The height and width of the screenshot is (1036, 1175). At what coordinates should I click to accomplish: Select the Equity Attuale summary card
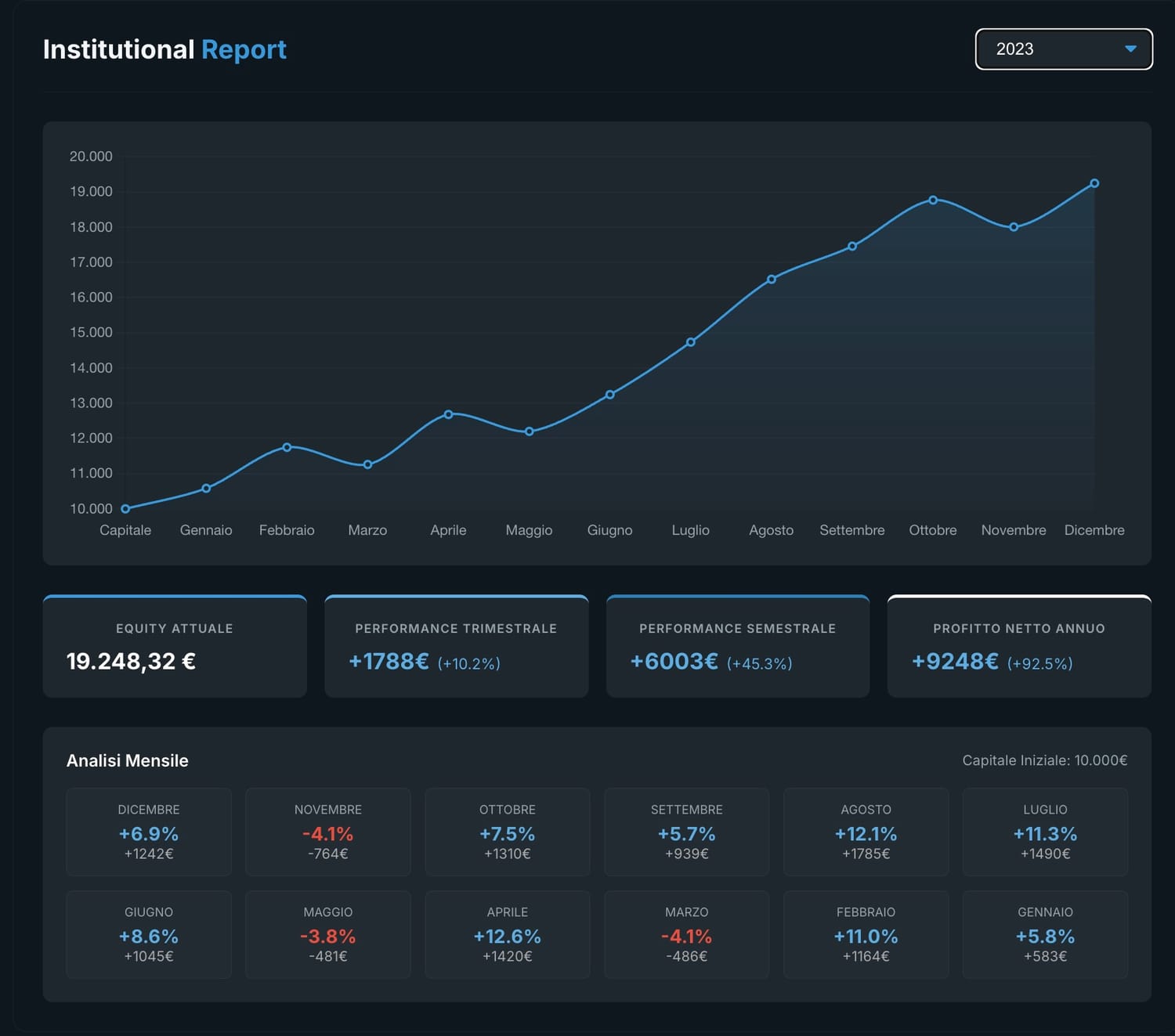click(x=175, y=645)
